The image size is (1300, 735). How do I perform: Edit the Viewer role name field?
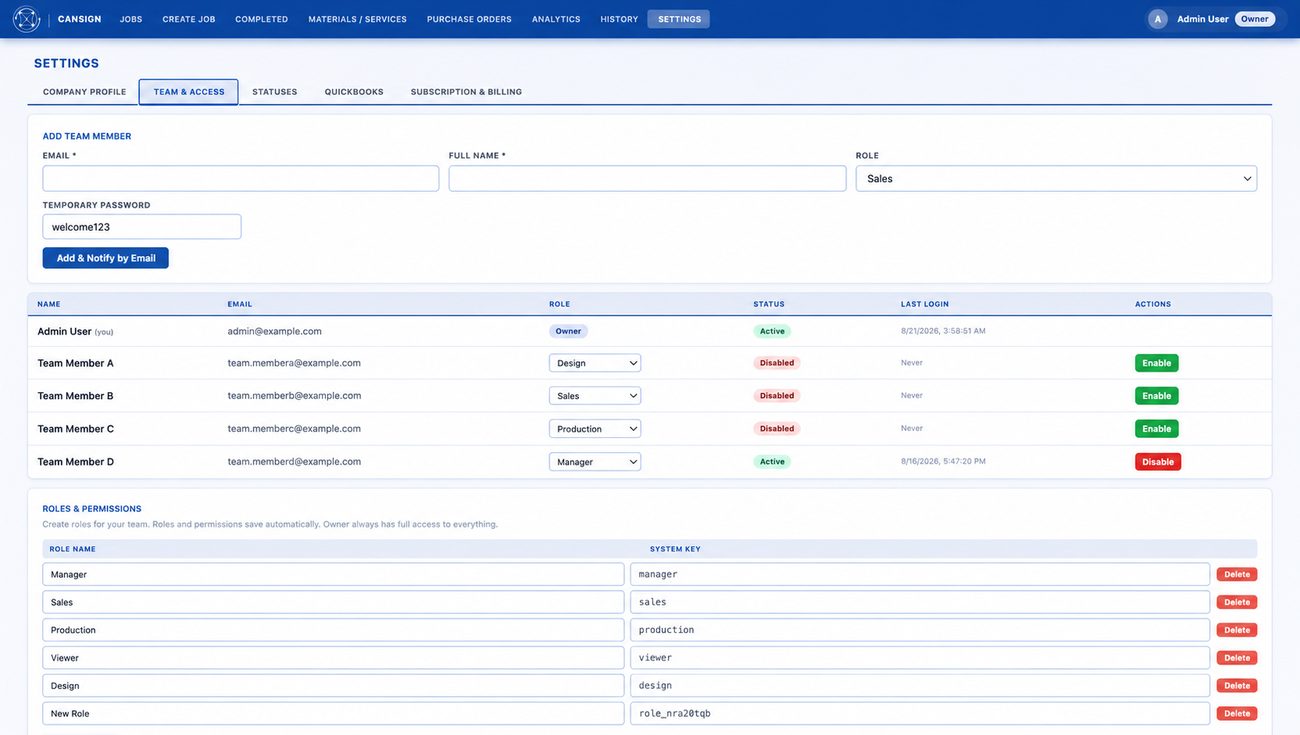[x=333, y=658]
